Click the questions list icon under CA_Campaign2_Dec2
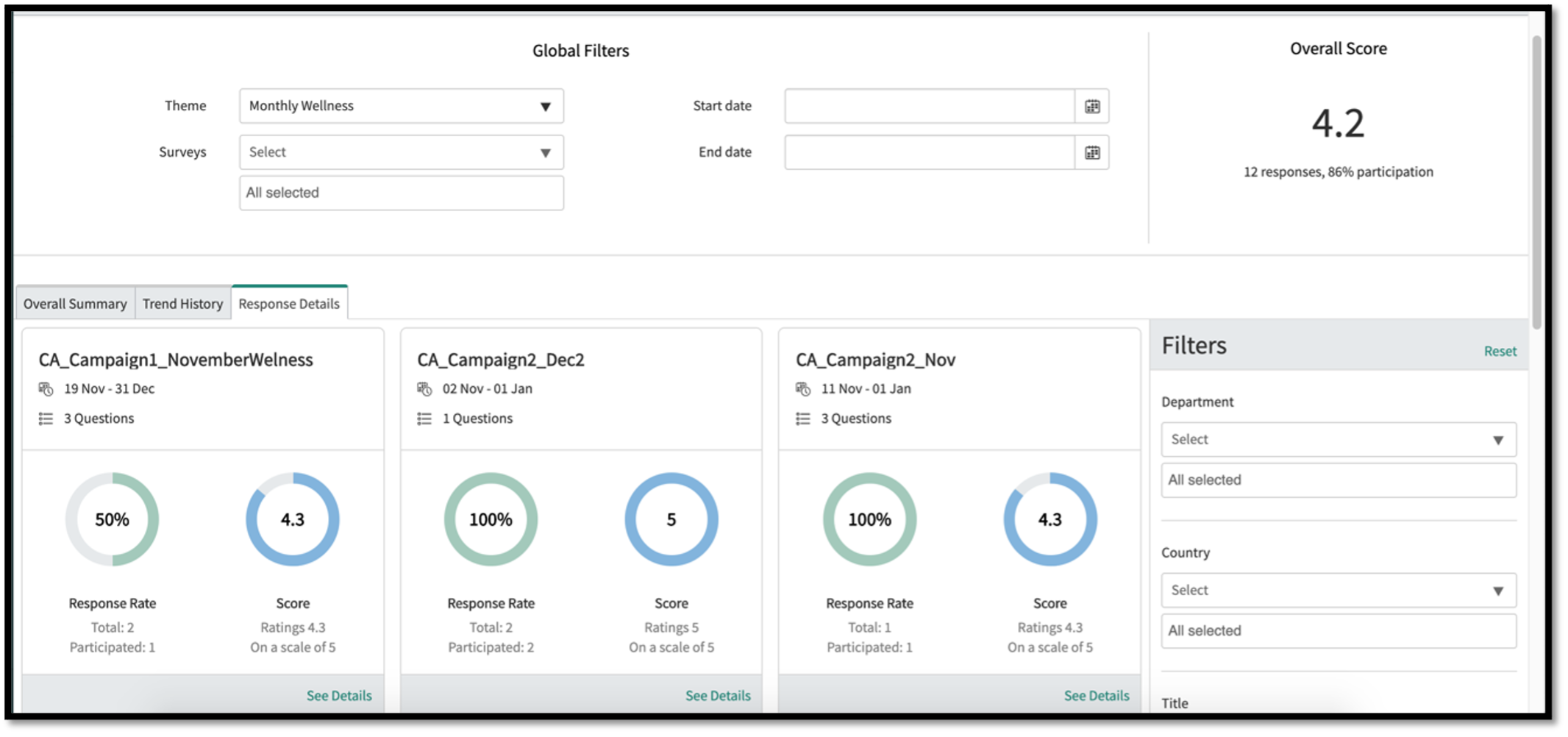Image resolution: width=1568 pixels, height=737 pixels. [424, 418]
